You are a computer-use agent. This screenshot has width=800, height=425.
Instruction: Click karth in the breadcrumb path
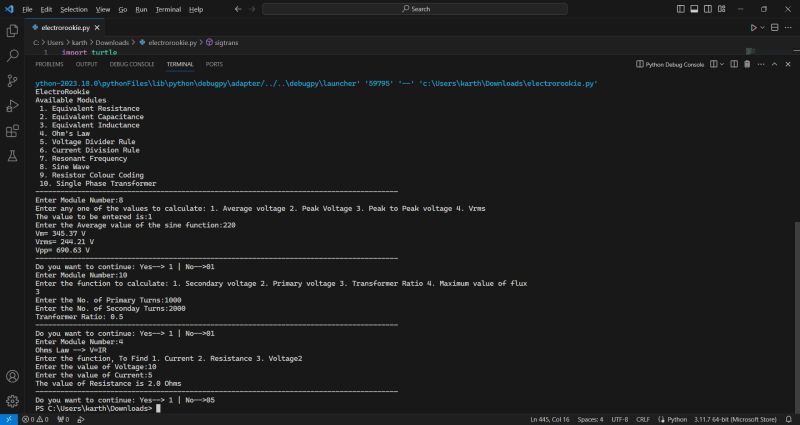pos(79,43)
